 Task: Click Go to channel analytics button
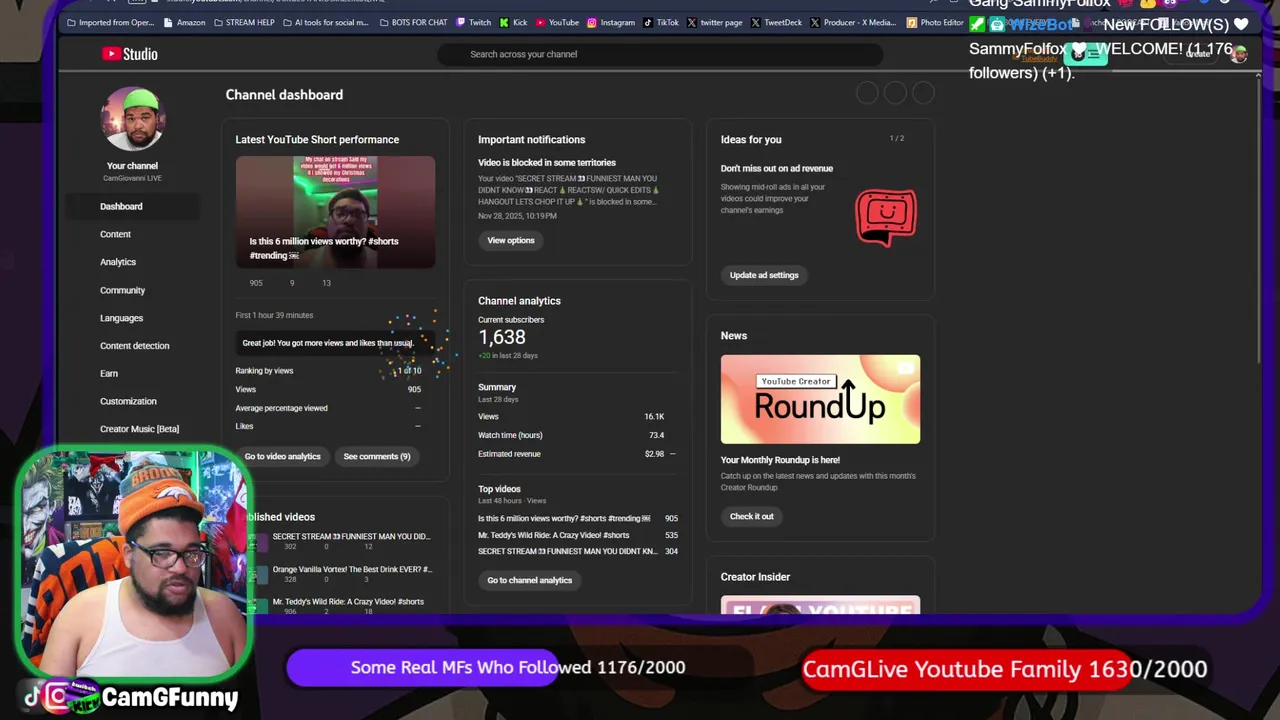click(x=530, y=580)
